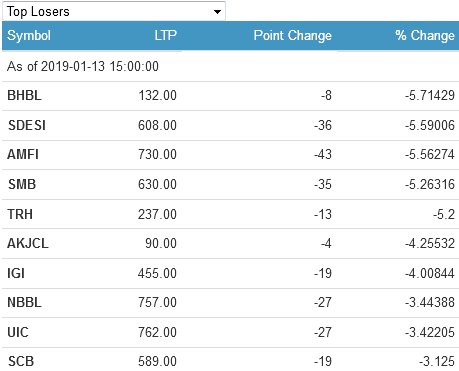Sort by Symbol column header
The image size is (459, 371).
29,35
